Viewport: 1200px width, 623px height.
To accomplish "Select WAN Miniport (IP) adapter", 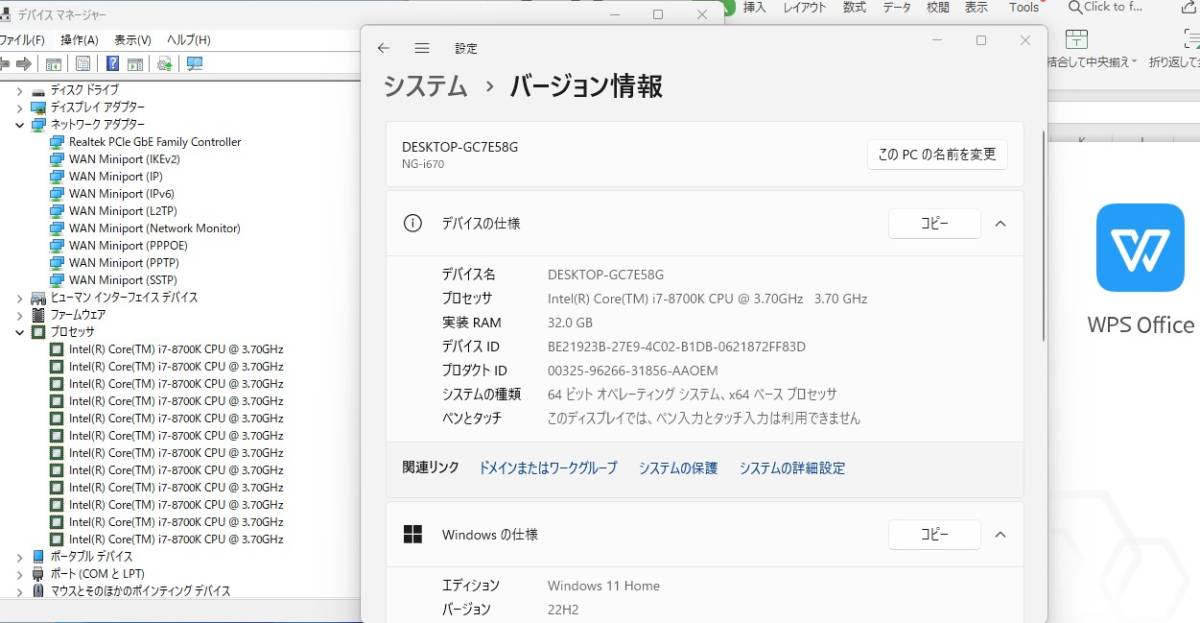I will [115, 176].
